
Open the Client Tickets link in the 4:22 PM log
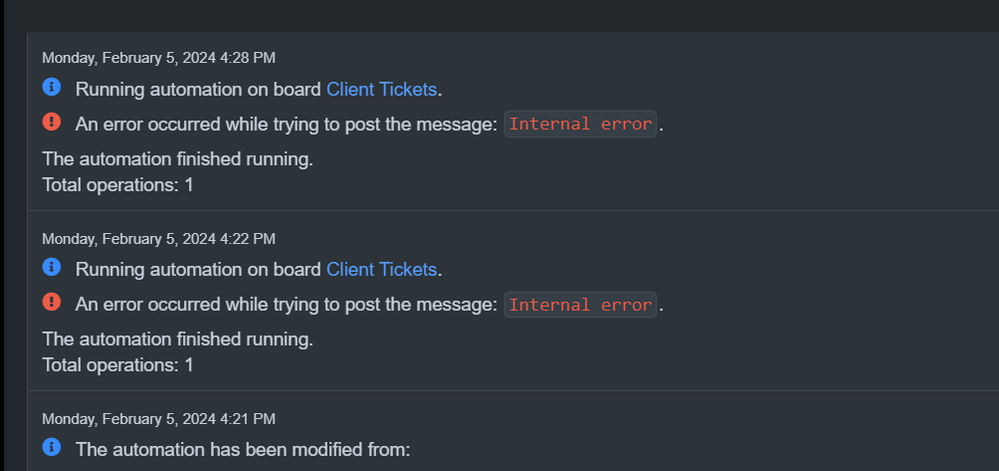coord(382,270)
